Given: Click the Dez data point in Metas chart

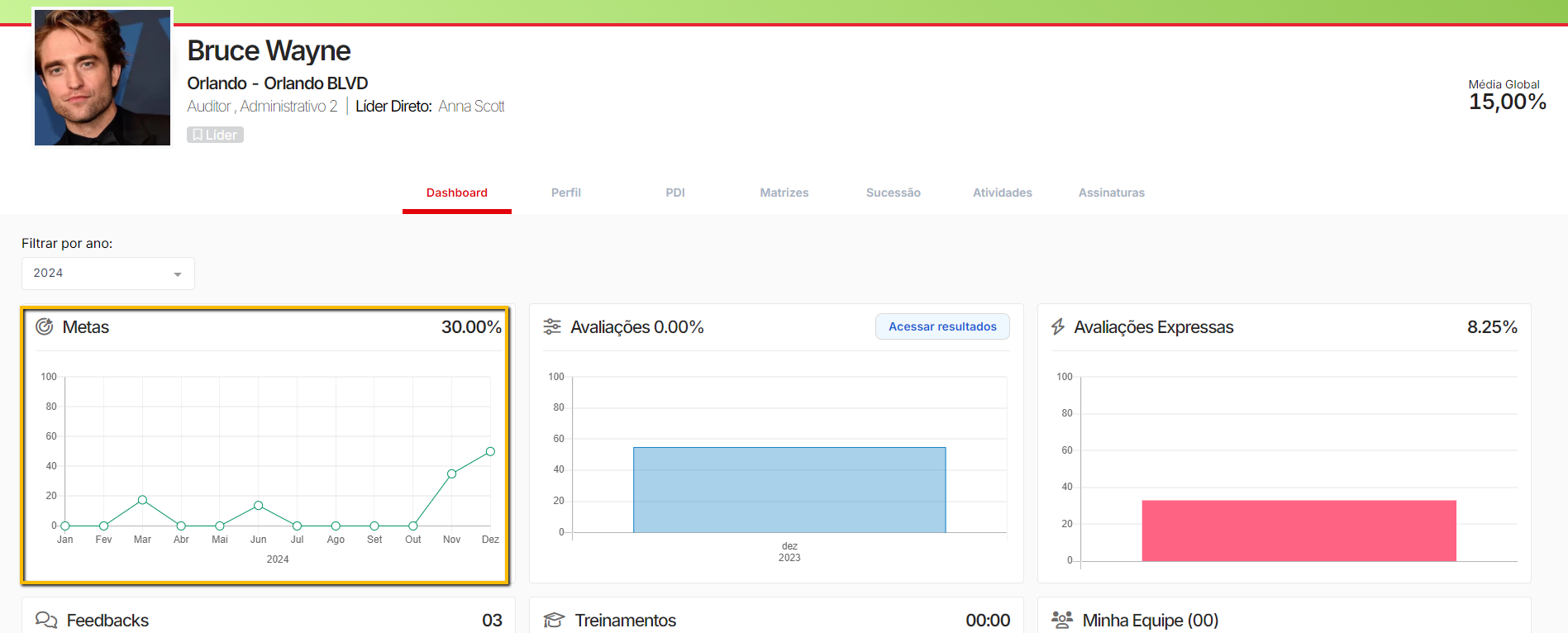Looking at the screenshot, I should pyautogui.click(x=490, y=451).
